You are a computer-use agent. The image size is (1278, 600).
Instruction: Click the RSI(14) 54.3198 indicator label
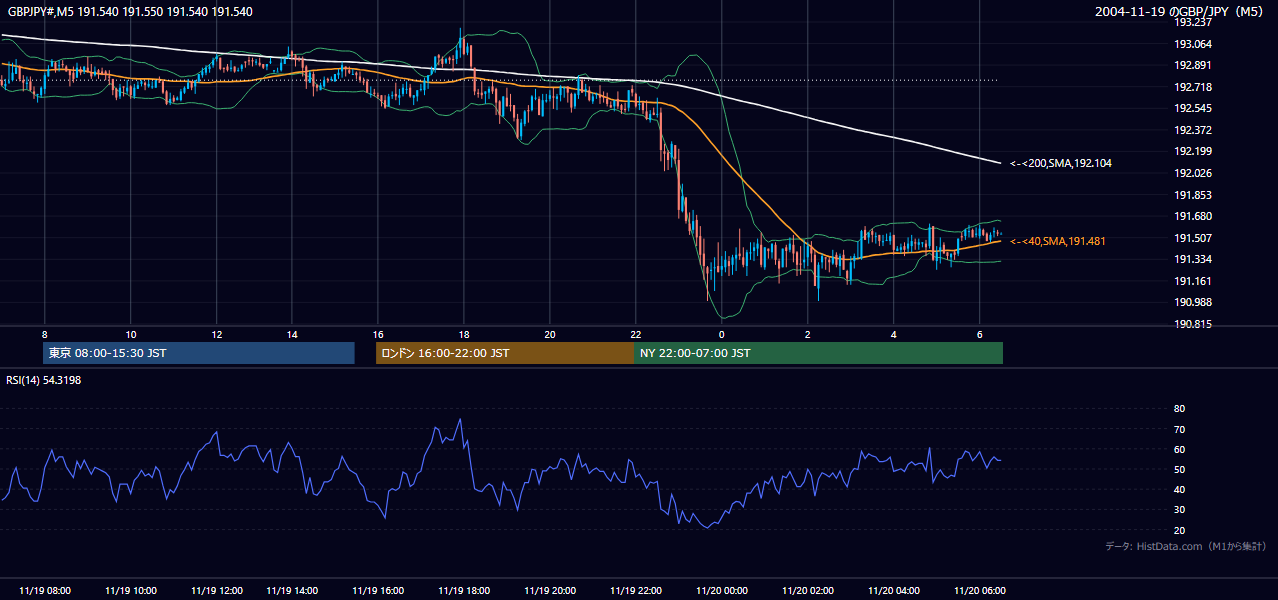coord(44,380)
